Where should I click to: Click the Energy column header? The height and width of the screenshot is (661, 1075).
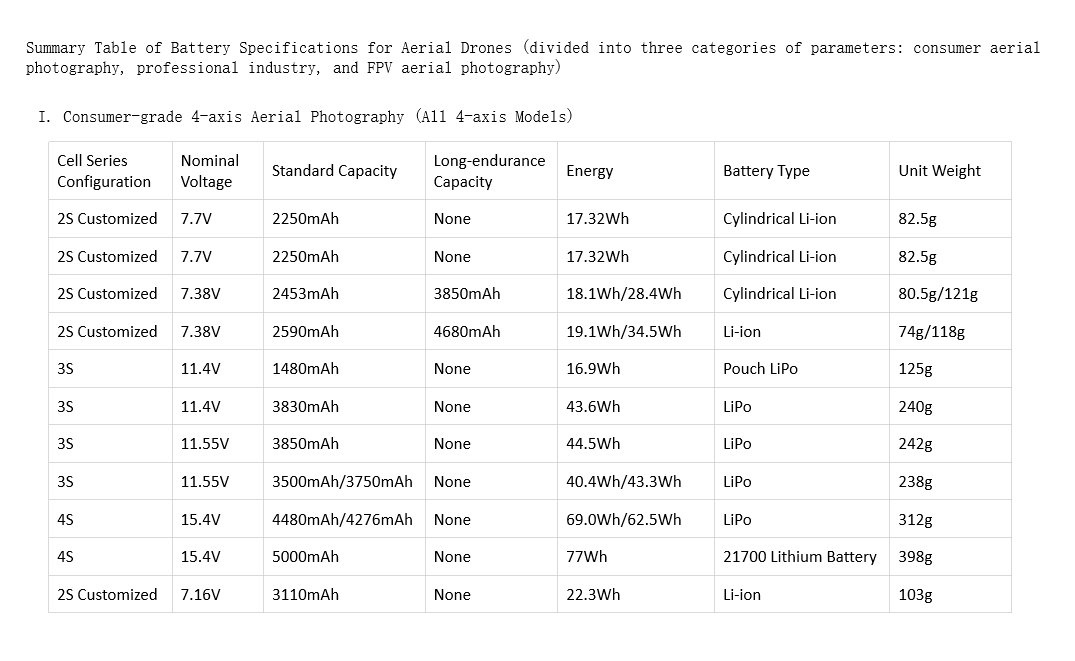(x=636, y=171)
